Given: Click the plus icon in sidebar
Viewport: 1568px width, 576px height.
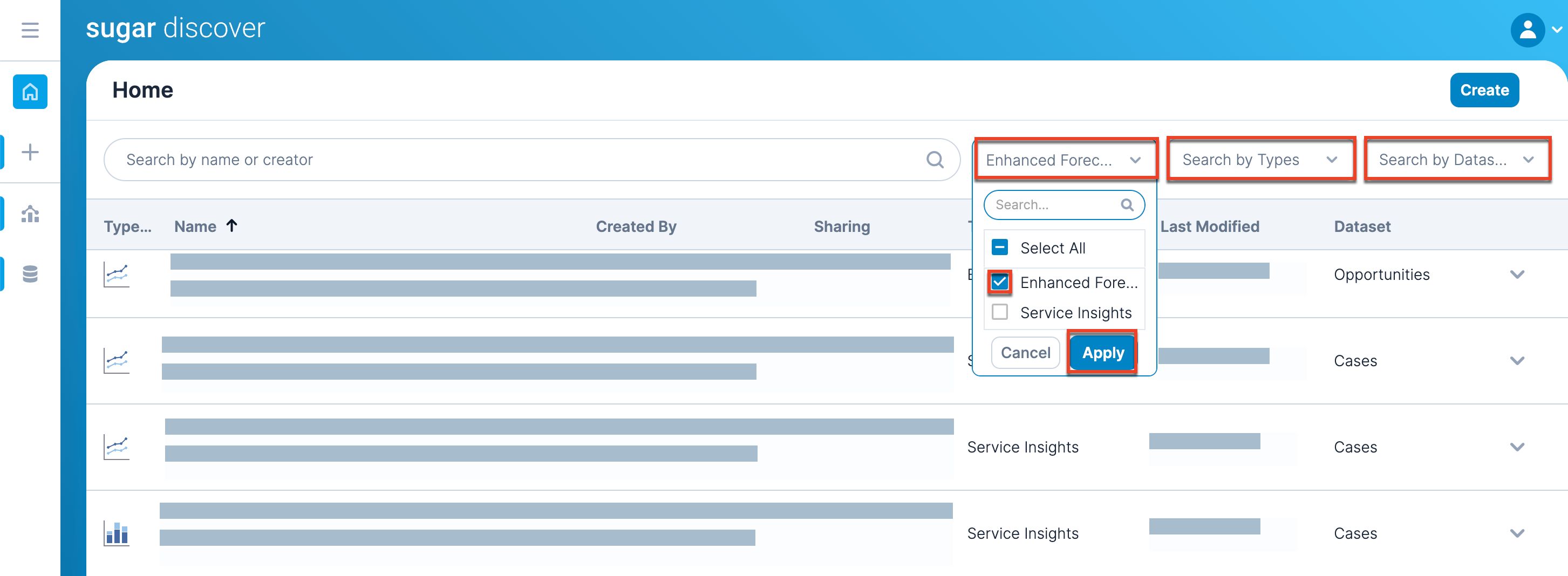Looking at the screenshot, I should point(30,152).
